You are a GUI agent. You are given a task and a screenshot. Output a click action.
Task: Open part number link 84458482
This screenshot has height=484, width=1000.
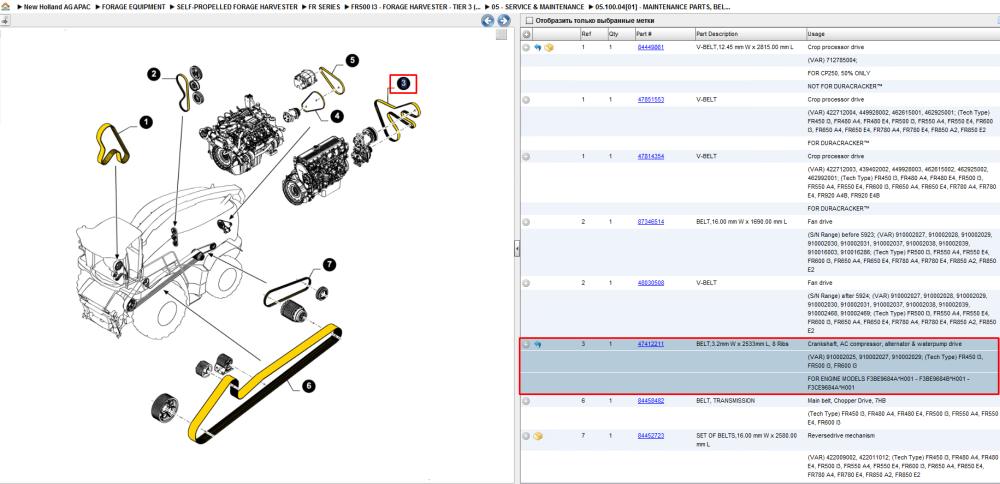651,401
